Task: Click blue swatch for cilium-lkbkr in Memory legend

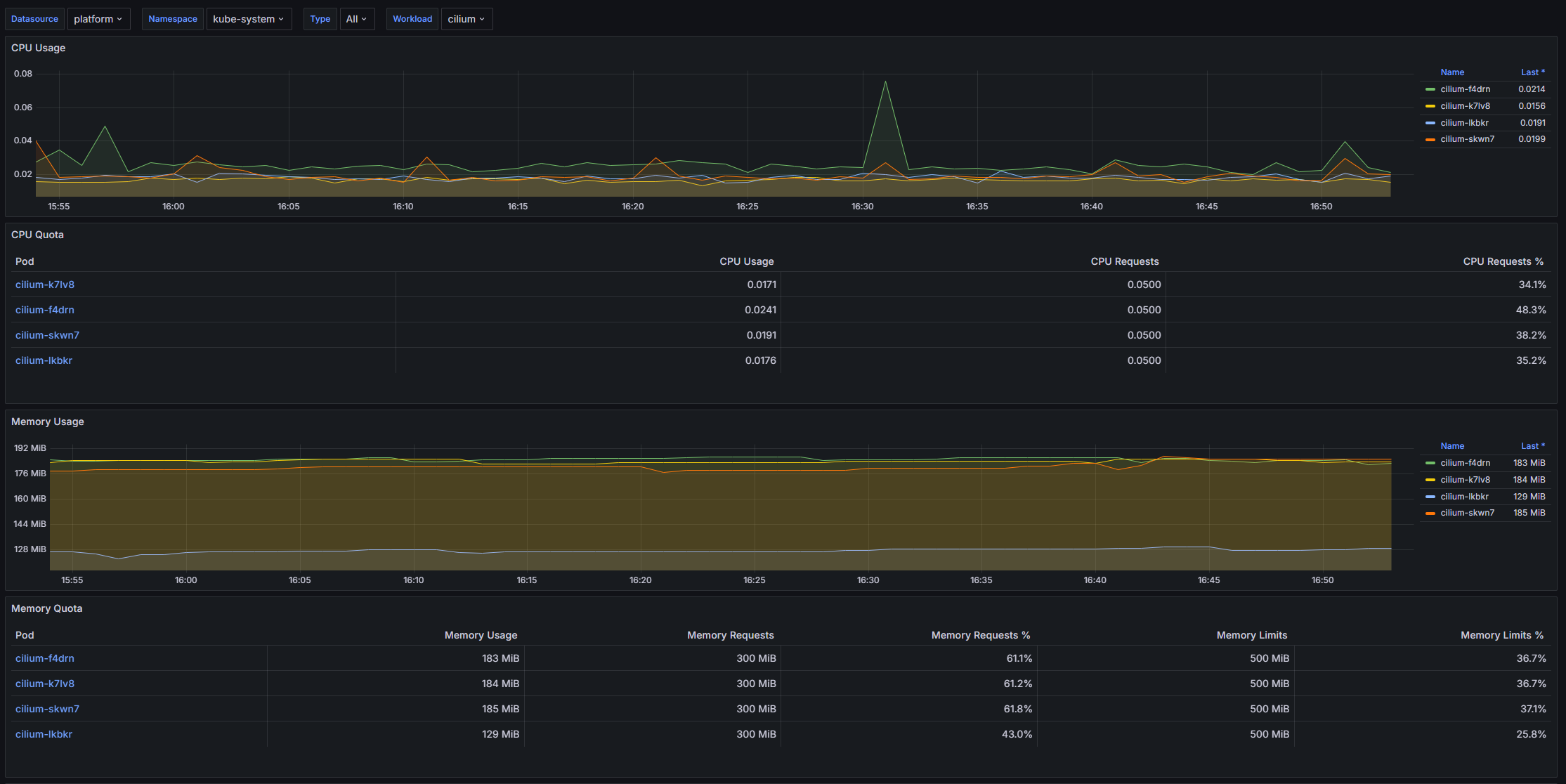Action: pos(1430,497)
